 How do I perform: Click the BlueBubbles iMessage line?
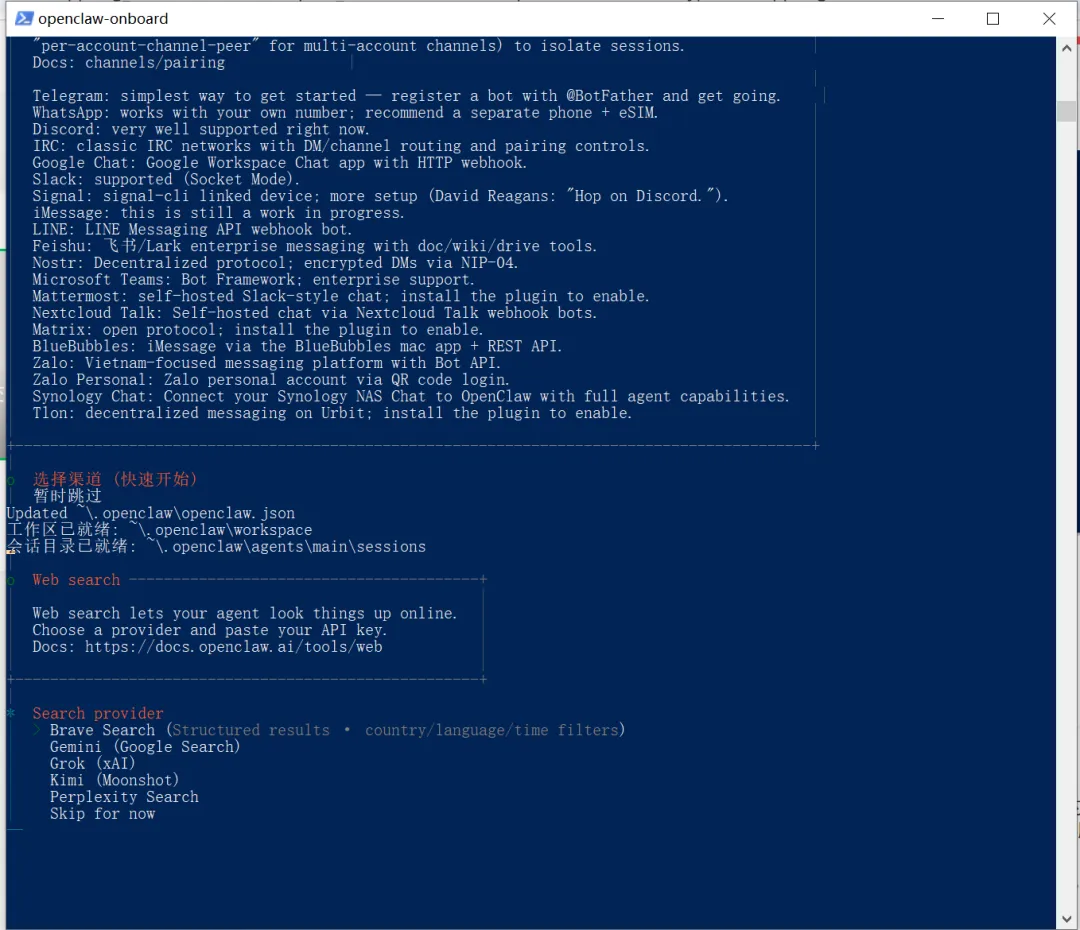click(x=297, y=347)
